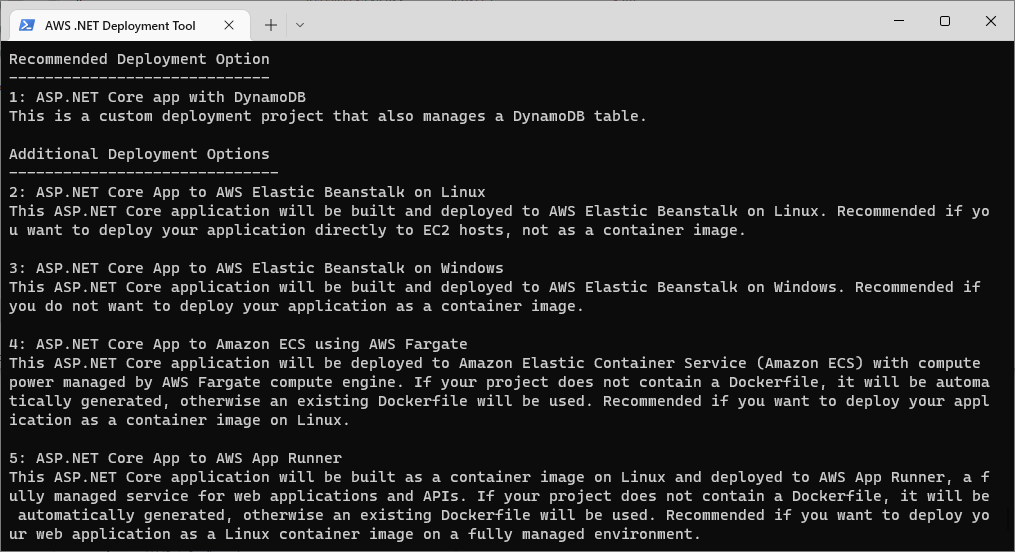This screenshot has width=1015, height=552.
Task: Click the 'Recommended Deployment Option' heading
Action: [139, 59]
